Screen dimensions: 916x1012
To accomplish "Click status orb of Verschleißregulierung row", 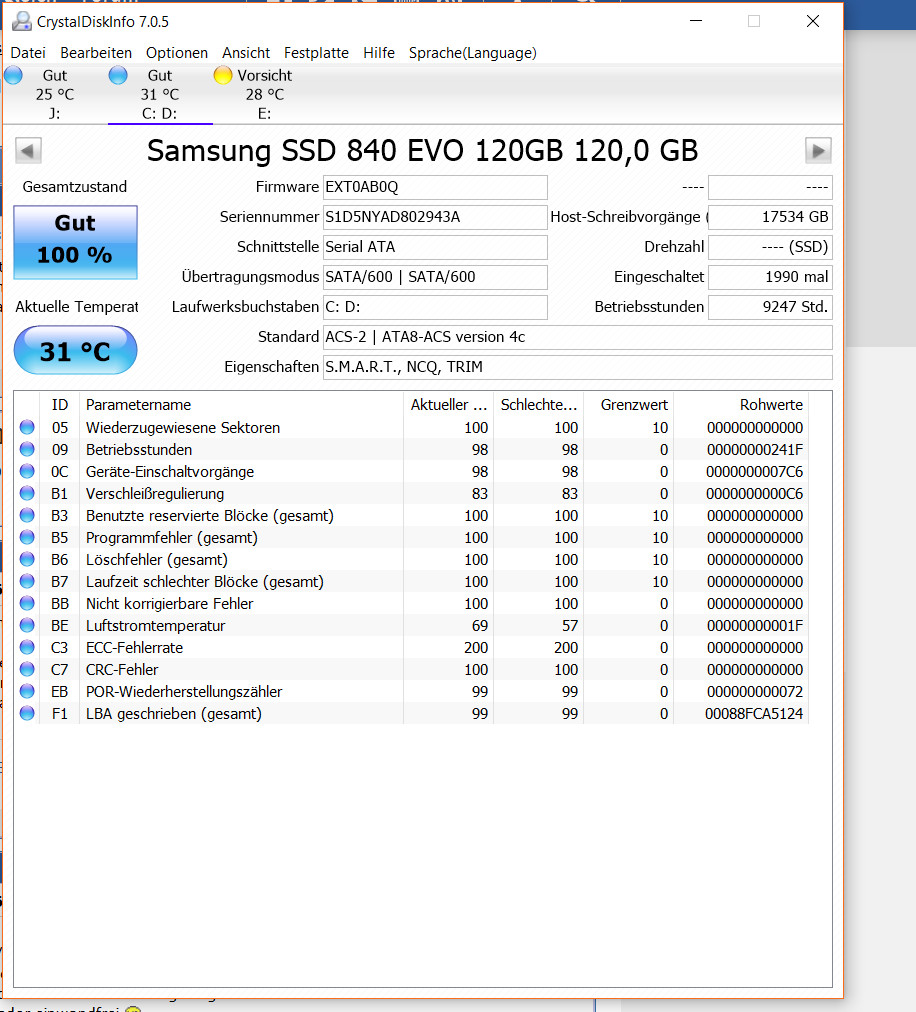I will click(x=27, y=493).
